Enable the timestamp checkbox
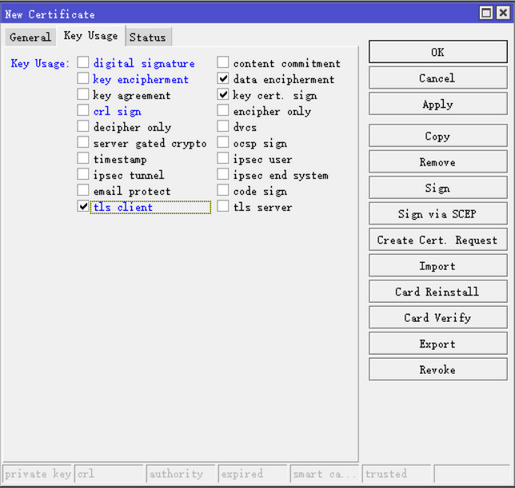The height and width of the screenshot is (488, 515). pos(83,158)
